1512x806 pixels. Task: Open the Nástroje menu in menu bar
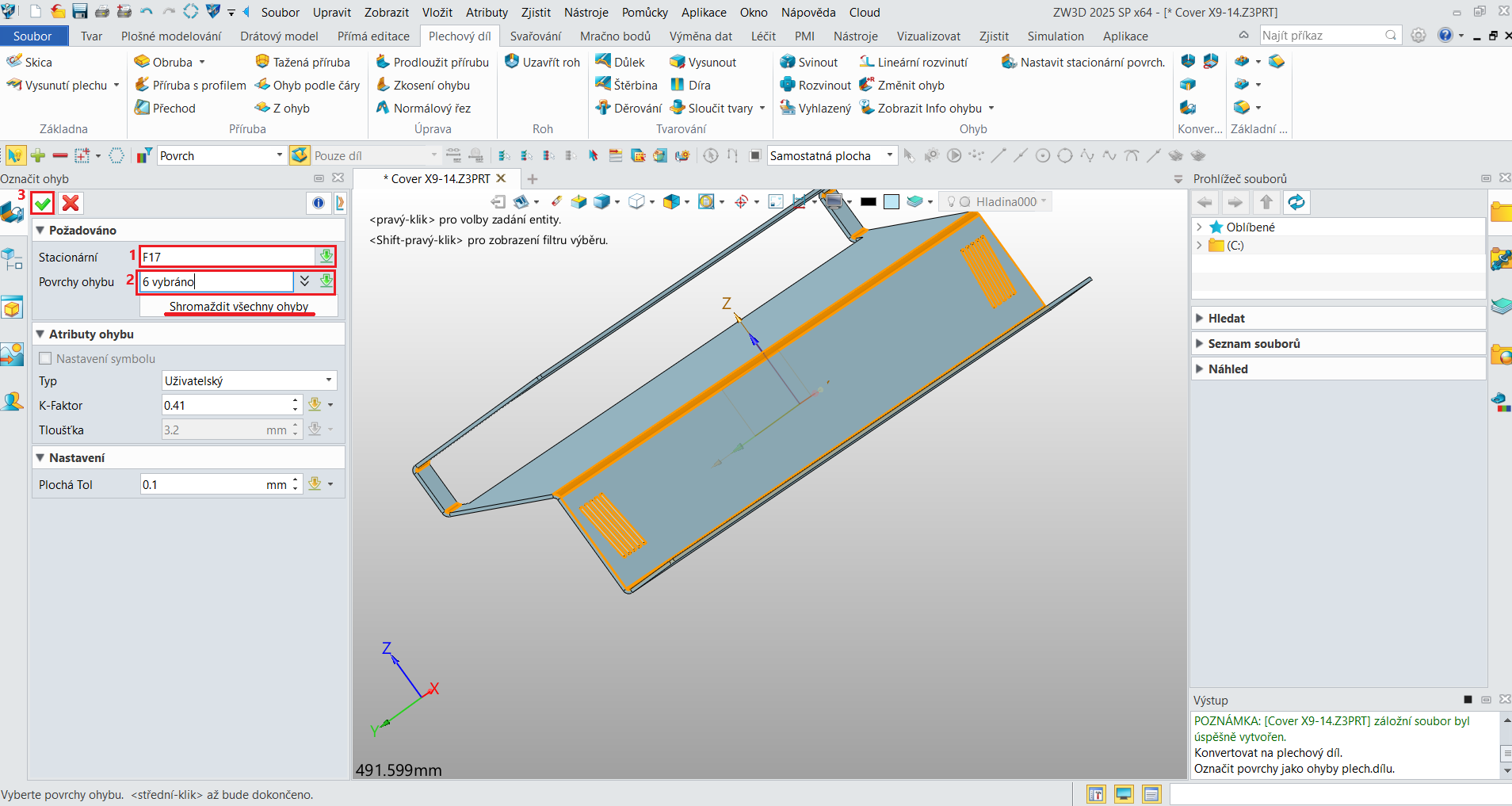click(586, 12)
